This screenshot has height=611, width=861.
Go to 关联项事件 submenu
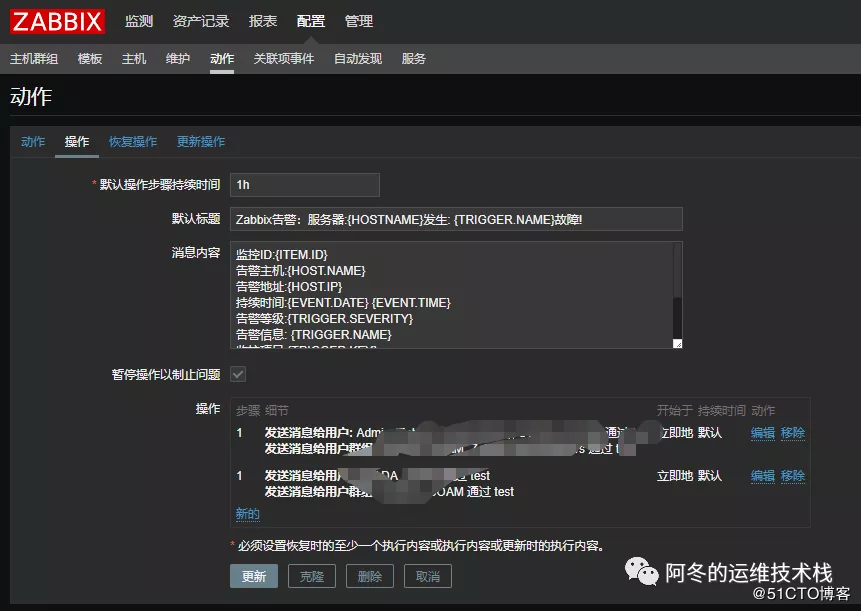coord(284,59)
